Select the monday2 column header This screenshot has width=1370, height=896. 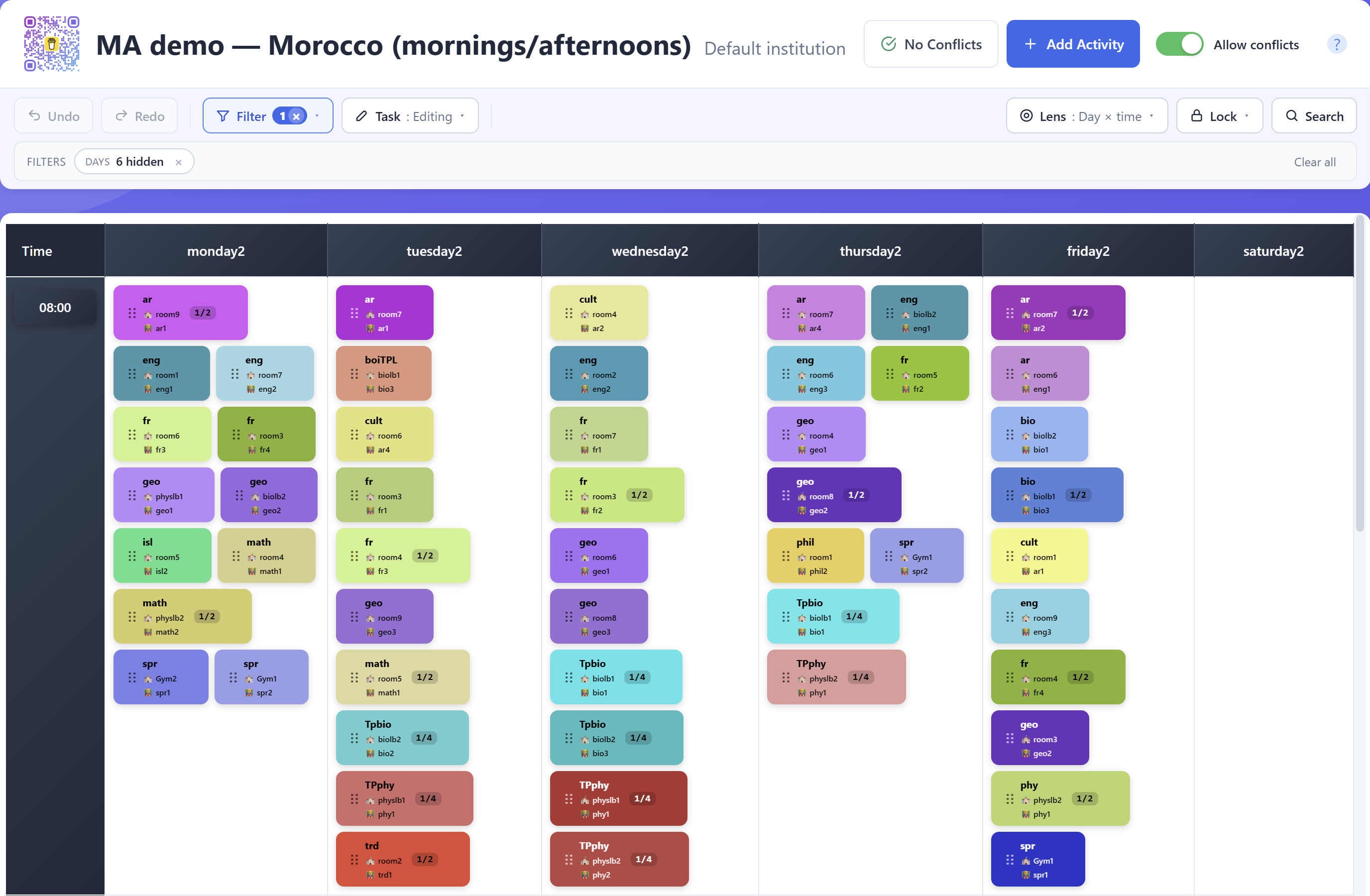(216, 251)
